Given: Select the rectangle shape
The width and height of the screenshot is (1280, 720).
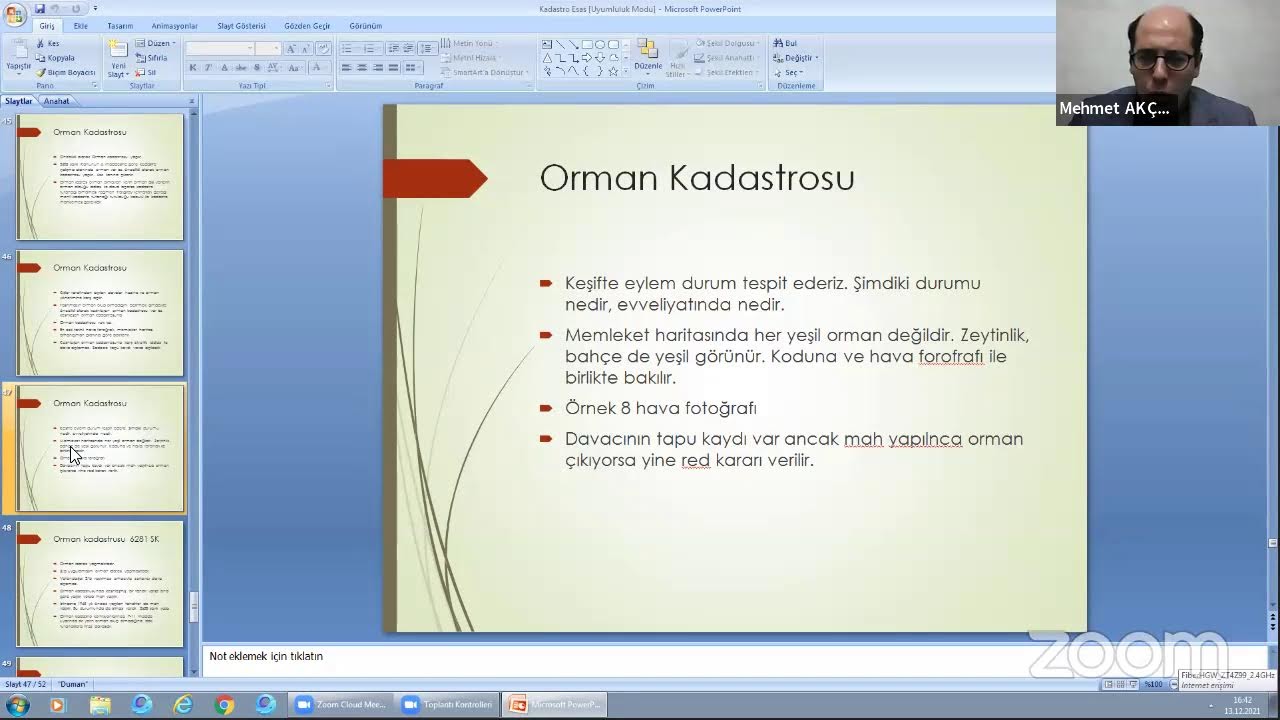Looking at the screenshot, I should tap(587, 45).
